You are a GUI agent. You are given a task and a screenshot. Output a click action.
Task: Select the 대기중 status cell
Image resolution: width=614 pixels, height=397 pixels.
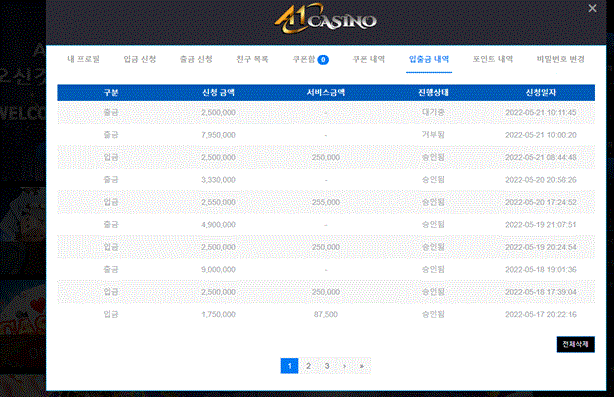click(433, 112)
